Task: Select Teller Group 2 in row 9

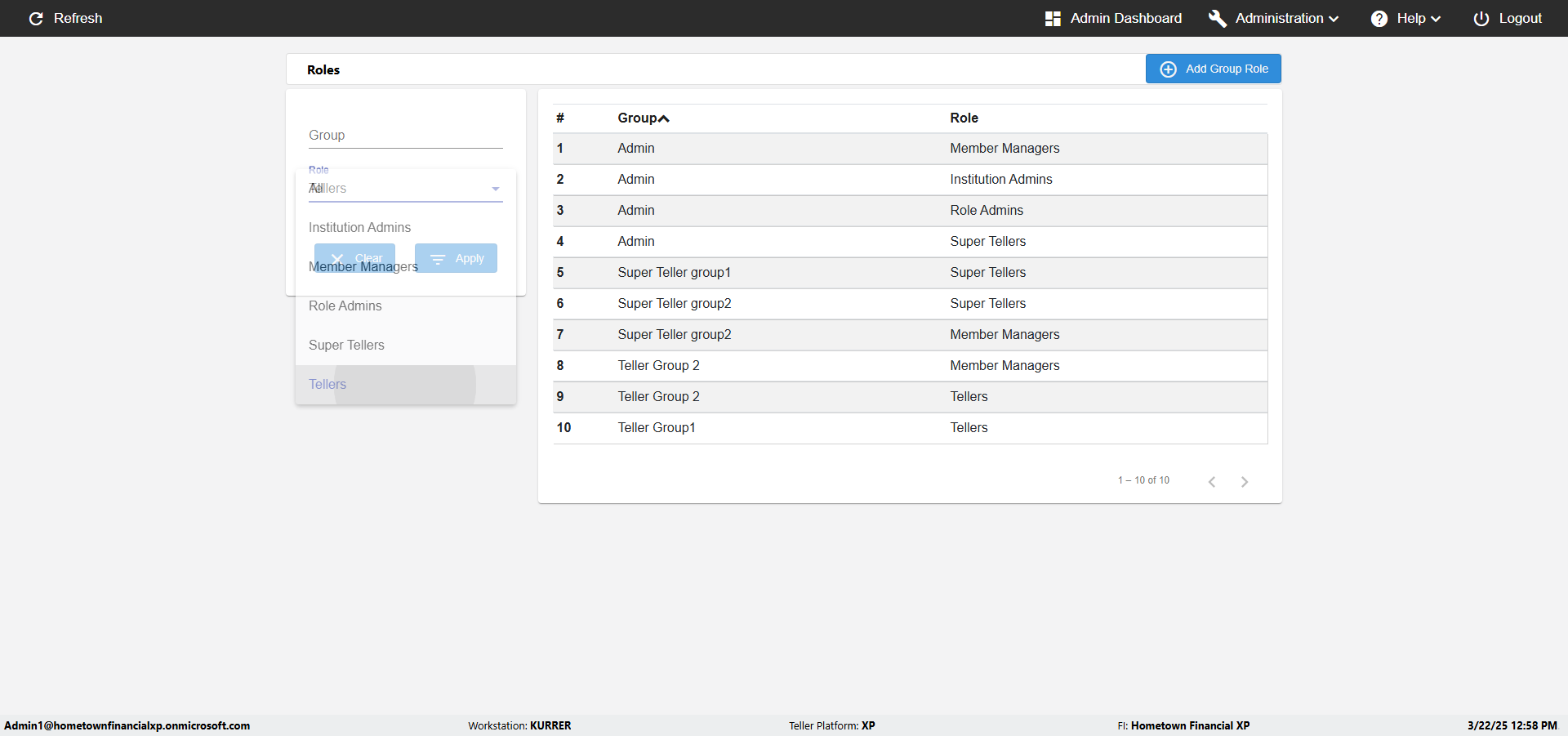Action: (x=658, y=396)
